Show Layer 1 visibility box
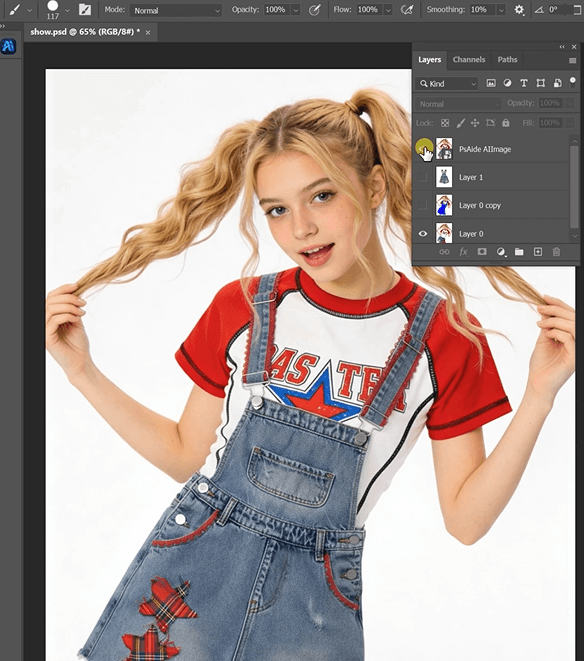 [x=423, y=177]
